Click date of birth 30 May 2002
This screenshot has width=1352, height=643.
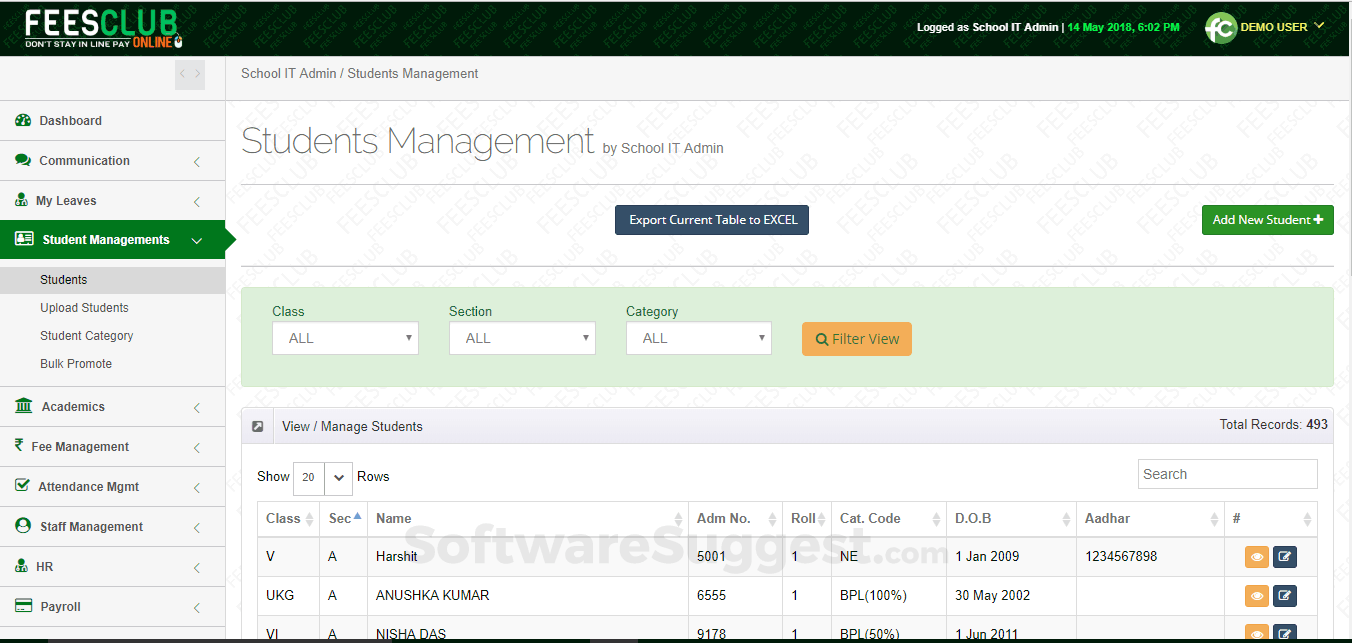click(993, 595)
